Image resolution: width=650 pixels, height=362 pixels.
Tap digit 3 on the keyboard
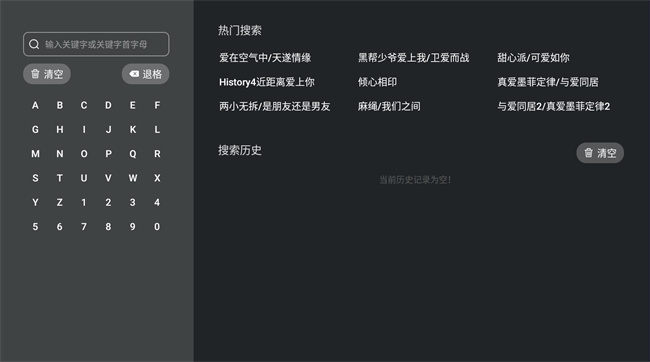(x=133, y=202)
